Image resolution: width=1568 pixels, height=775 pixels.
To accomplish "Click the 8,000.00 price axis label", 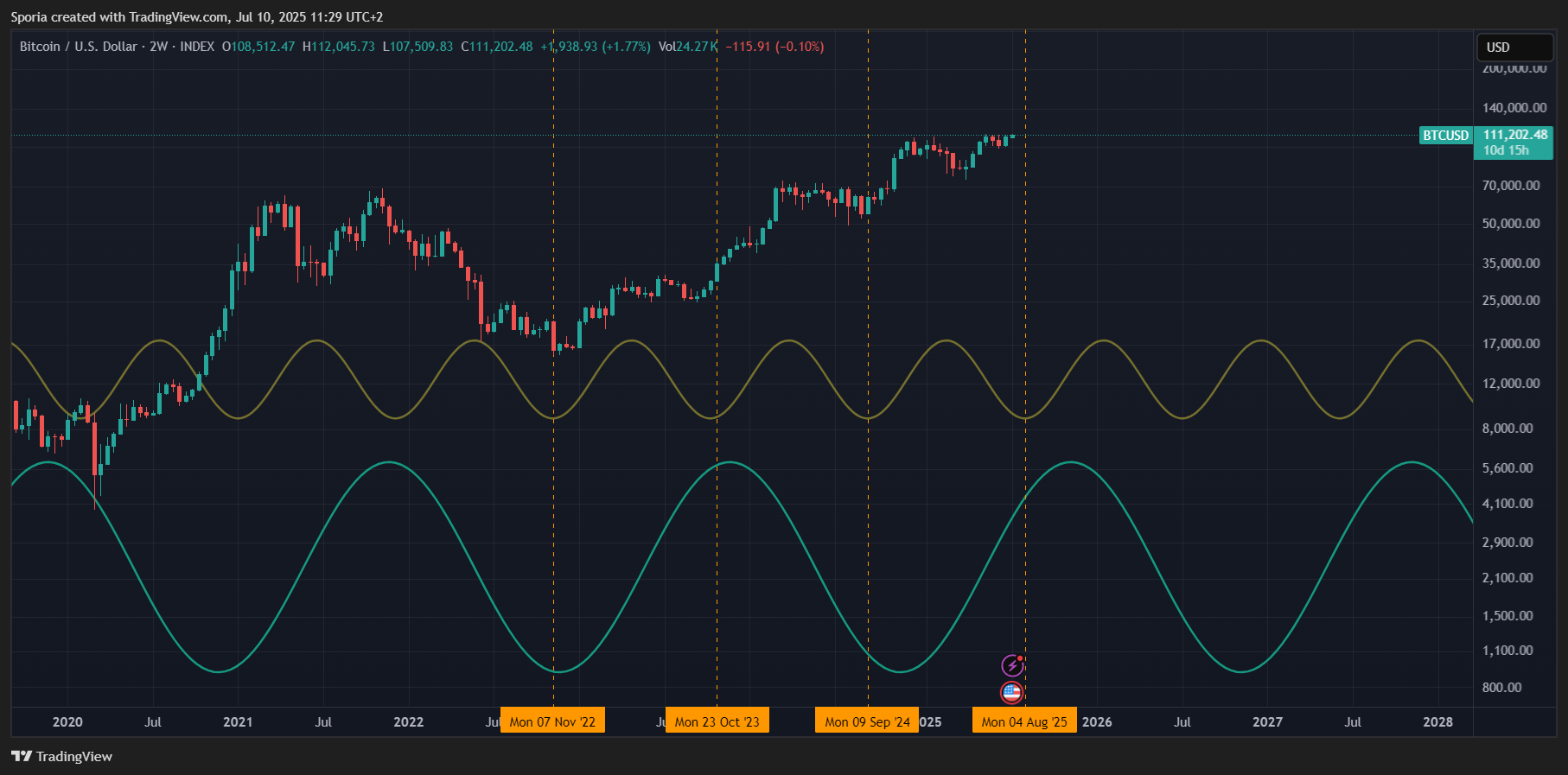I will pyautogui.click(x=1507, y=429).
